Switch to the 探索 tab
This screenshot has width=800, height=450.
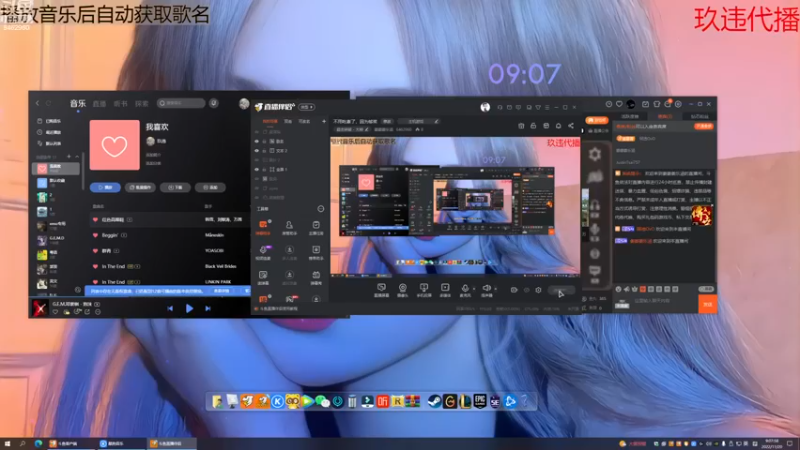tap(141, 104)
